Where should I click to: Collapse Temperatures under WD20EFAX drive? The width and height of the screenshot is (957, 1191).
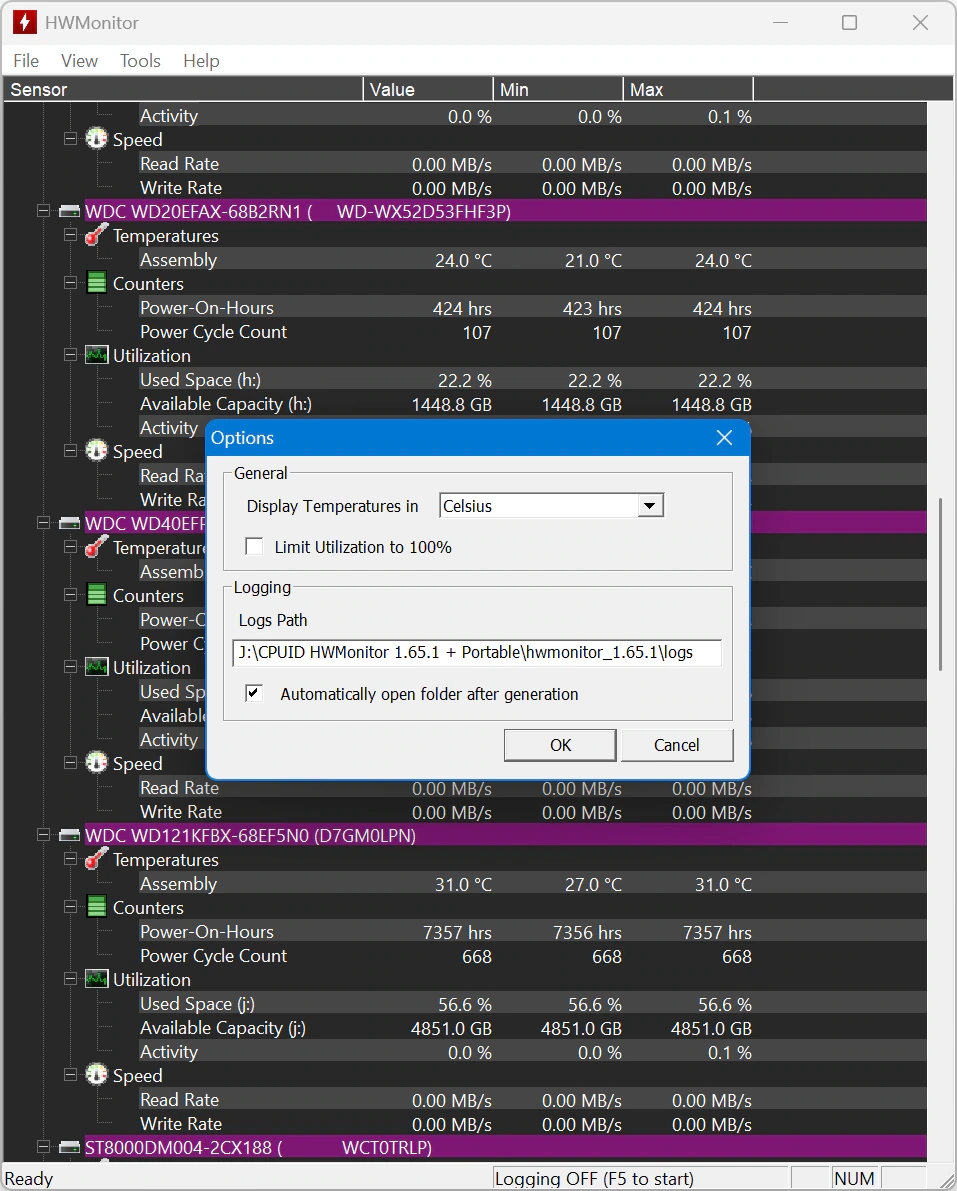click(x=71, y=235)
